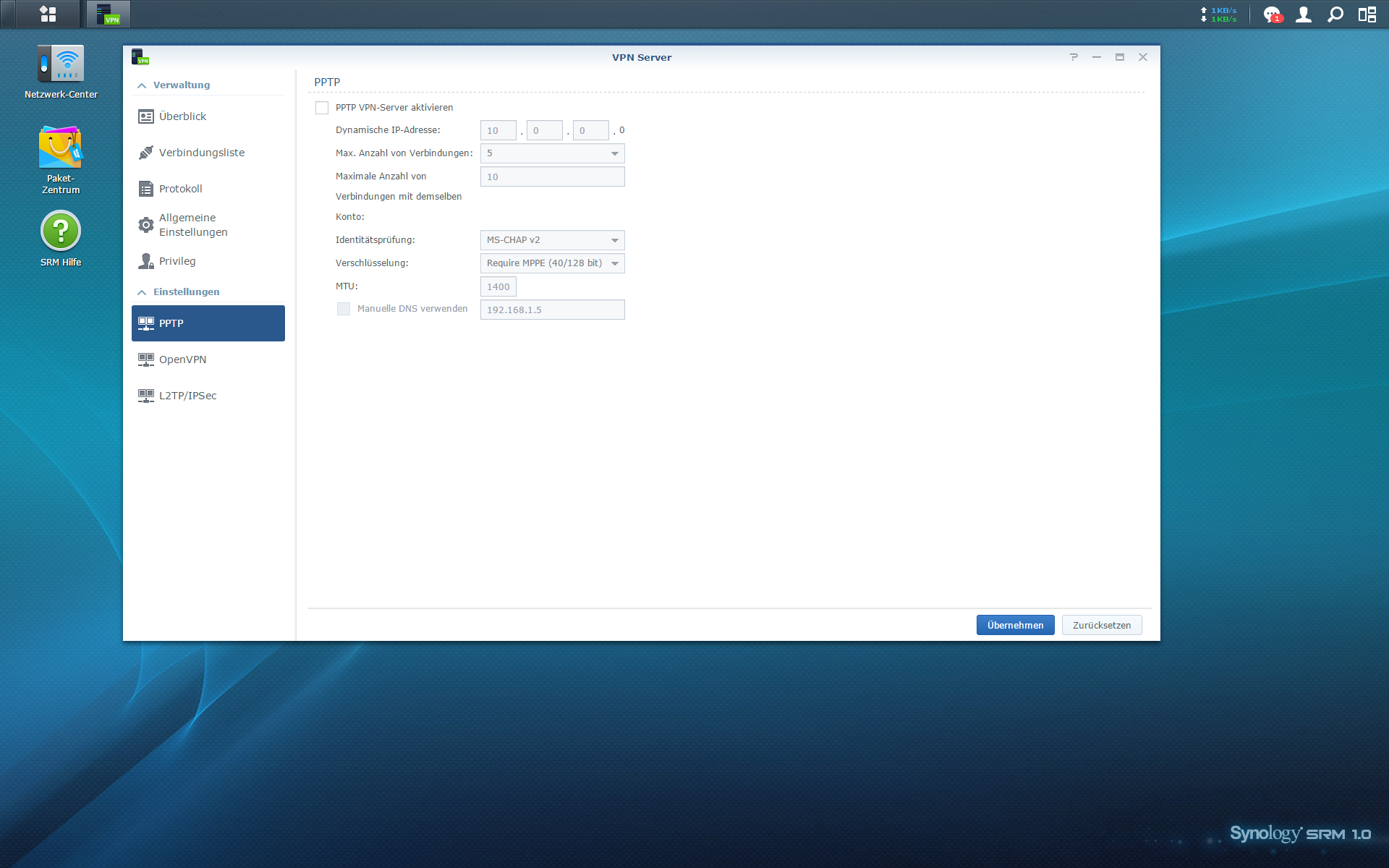Click the Zurücksetzen button
Screen dimensions: 1389x868
point(1101,625)
